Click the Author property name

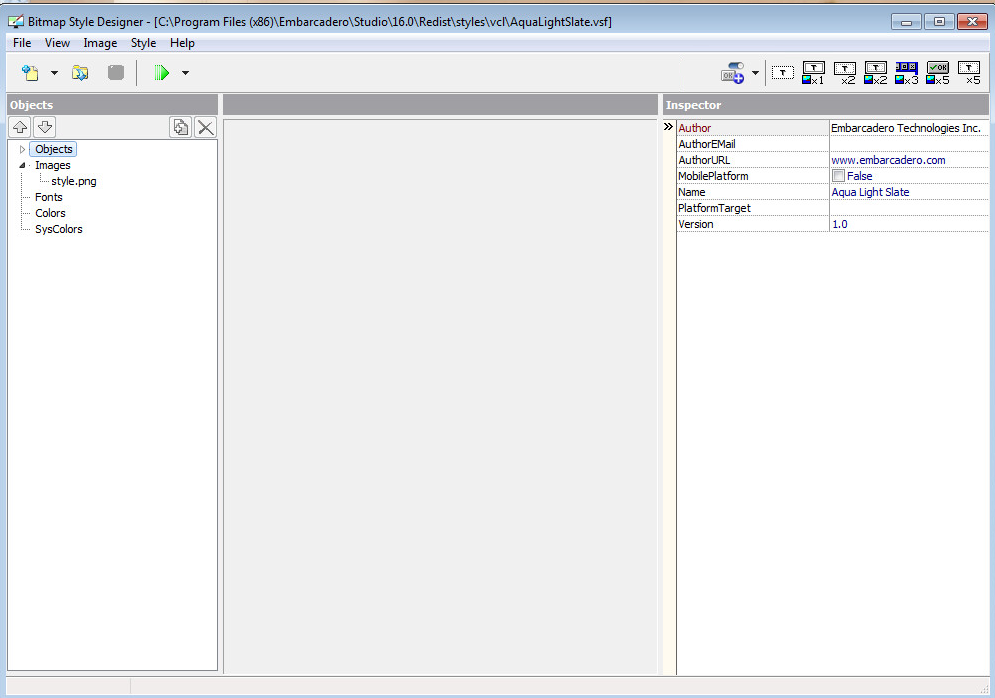coord(694,128)
